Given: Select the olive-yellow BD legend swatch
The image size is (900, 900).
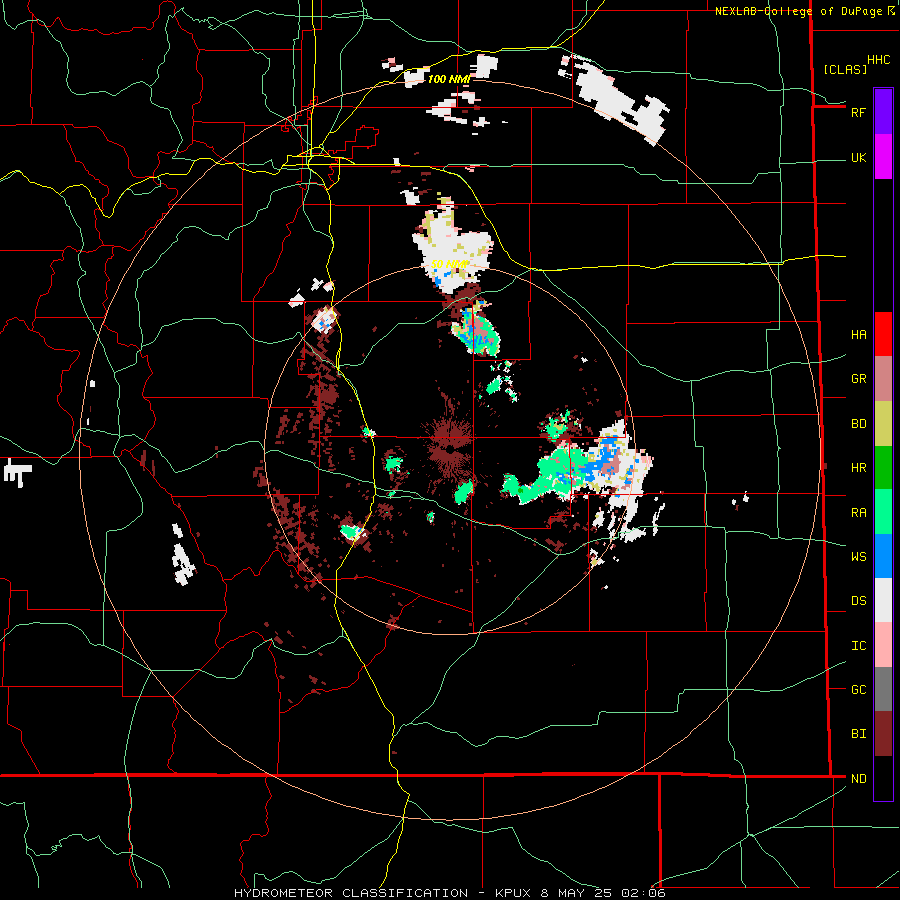Looking at the screenshot, I should point(883,423).
